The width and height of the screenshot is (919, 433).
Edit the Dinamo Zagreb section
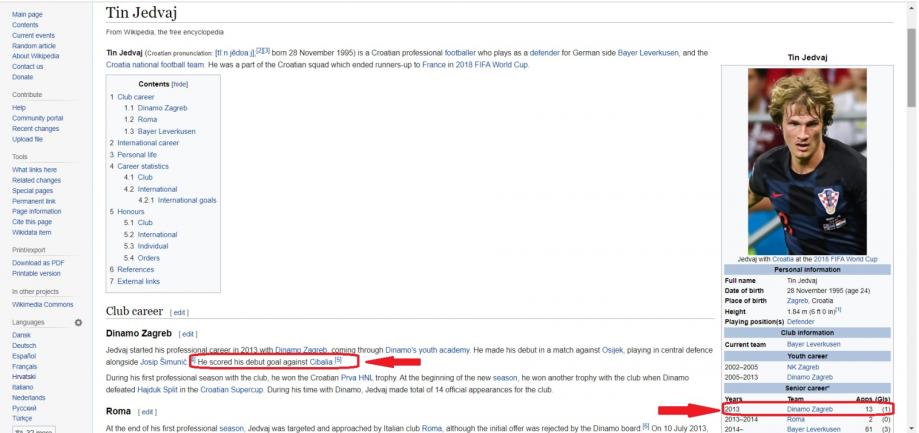pyautogui.click(x=188, y=334)
